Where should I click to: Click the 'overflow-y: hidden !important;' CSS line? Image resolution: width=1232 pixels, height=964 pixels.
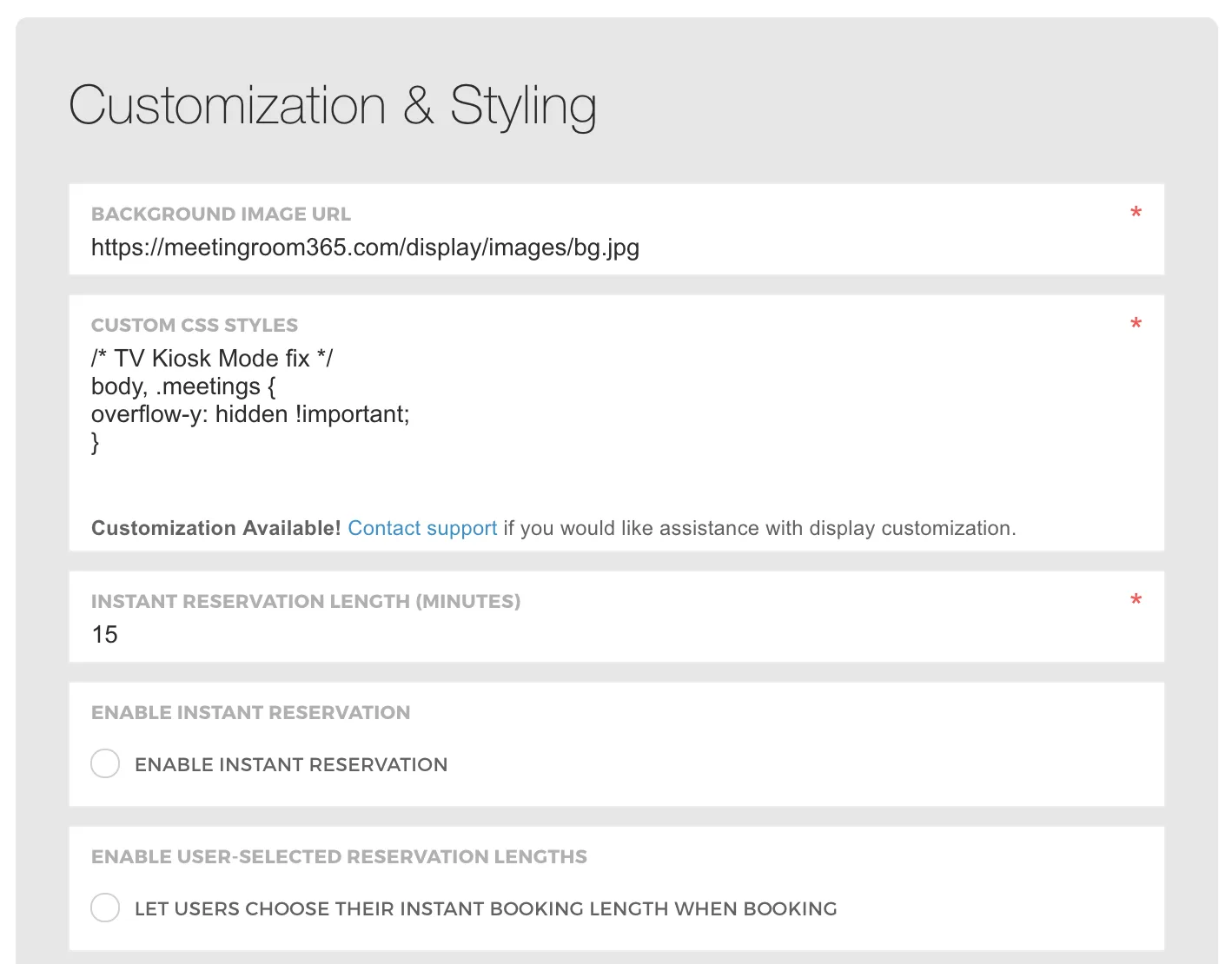[250, 414]
